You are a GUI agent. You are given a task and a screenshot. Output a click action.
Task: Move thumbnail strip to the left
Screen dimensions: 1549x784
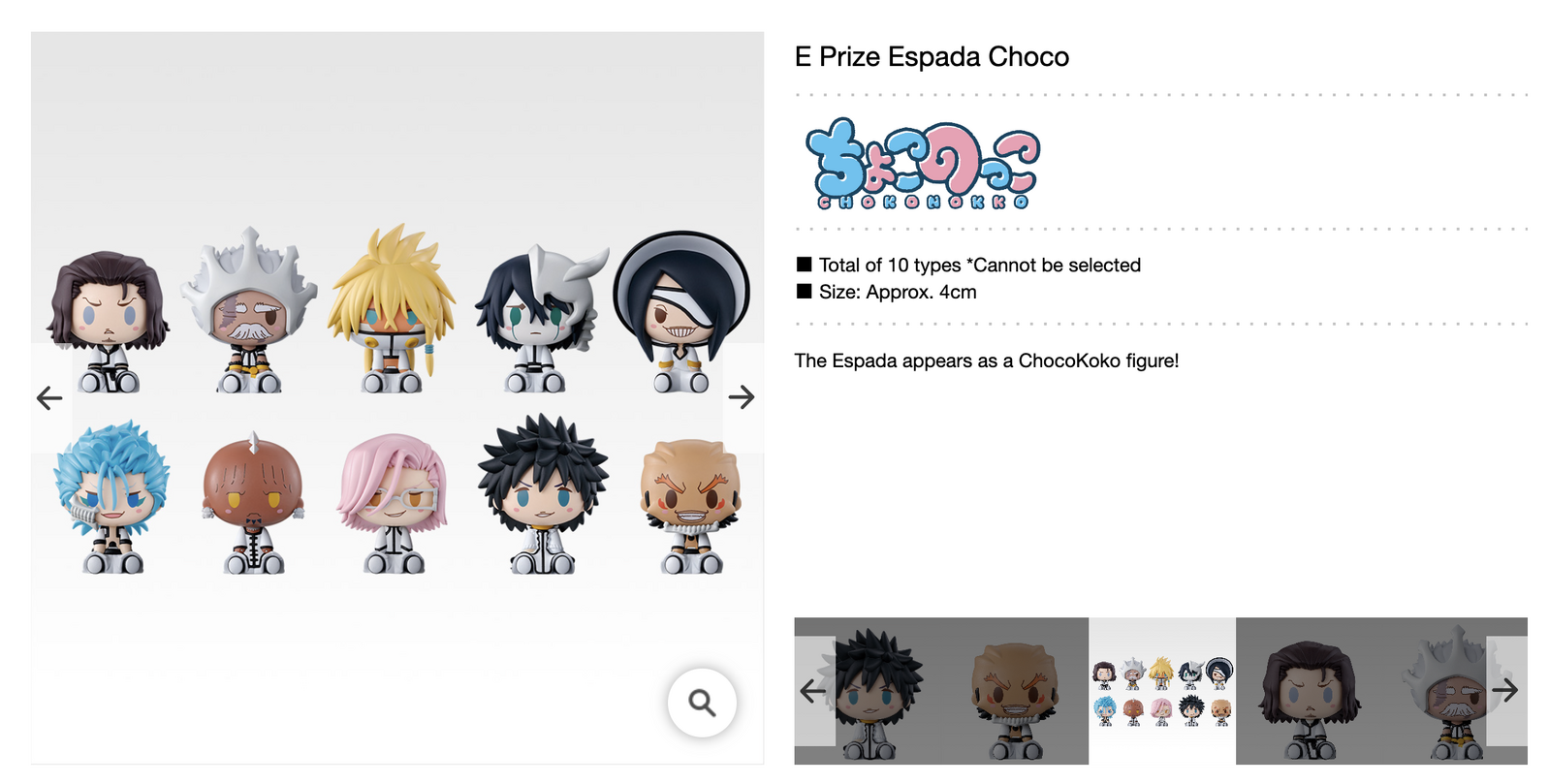tap(813, 691)
